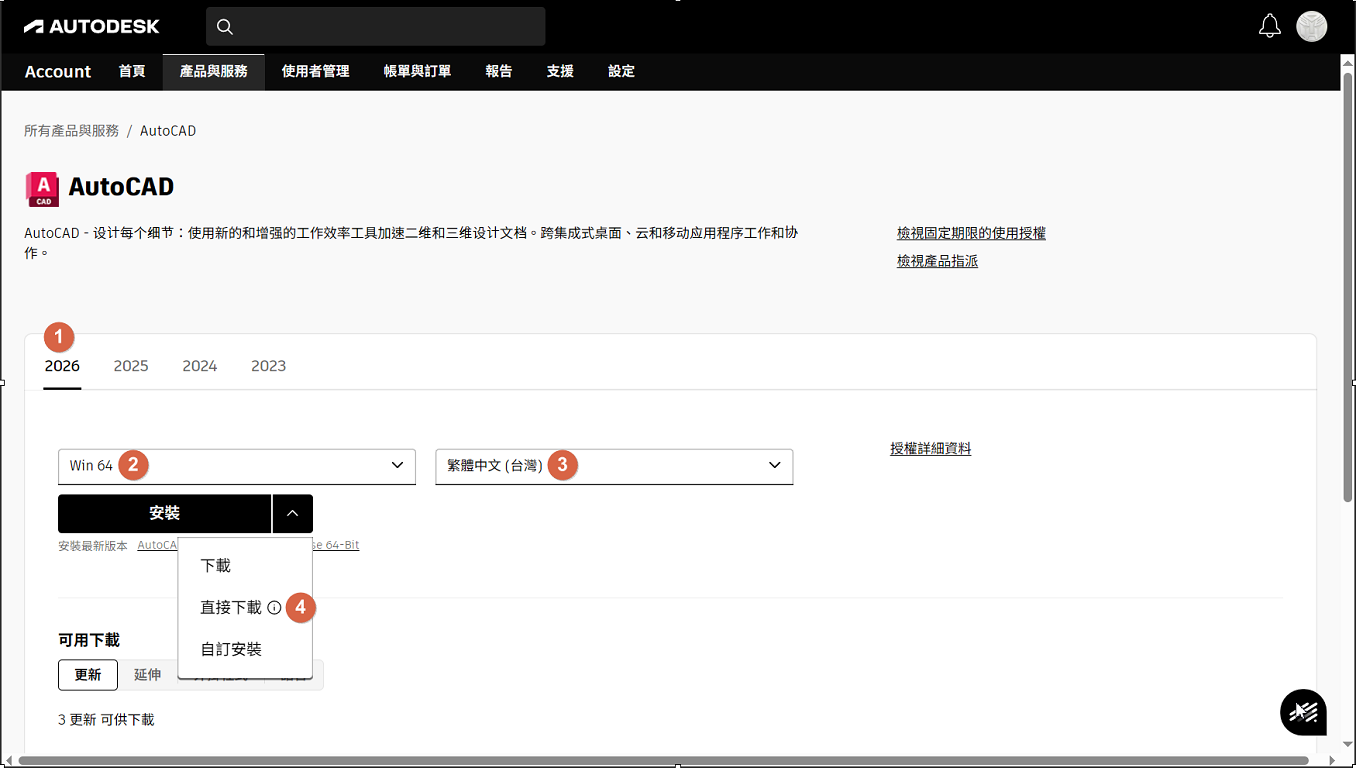Choose 直接下載 from the install menu

click(x=231, y=608)
